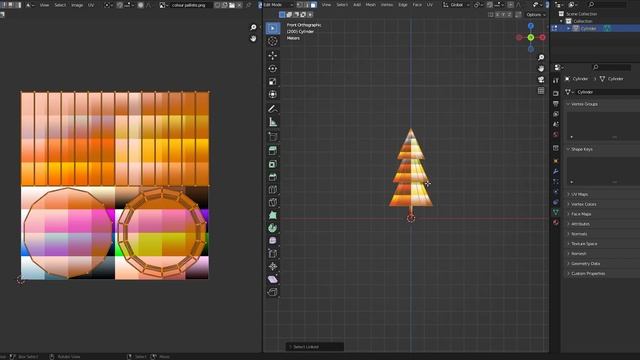Choose the Extrude Region tool
640x360 pixels.
pos(273,151)
